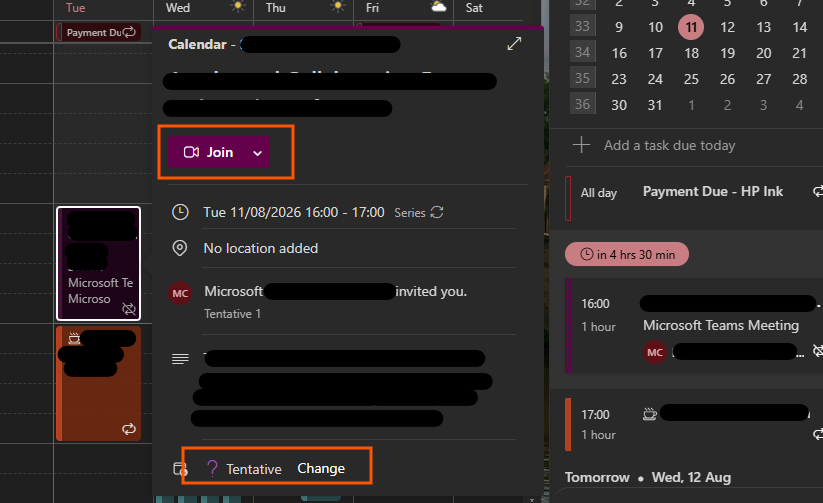Click the Wed column header
Viewport: 823px width, 503px height.
(177, 8)
